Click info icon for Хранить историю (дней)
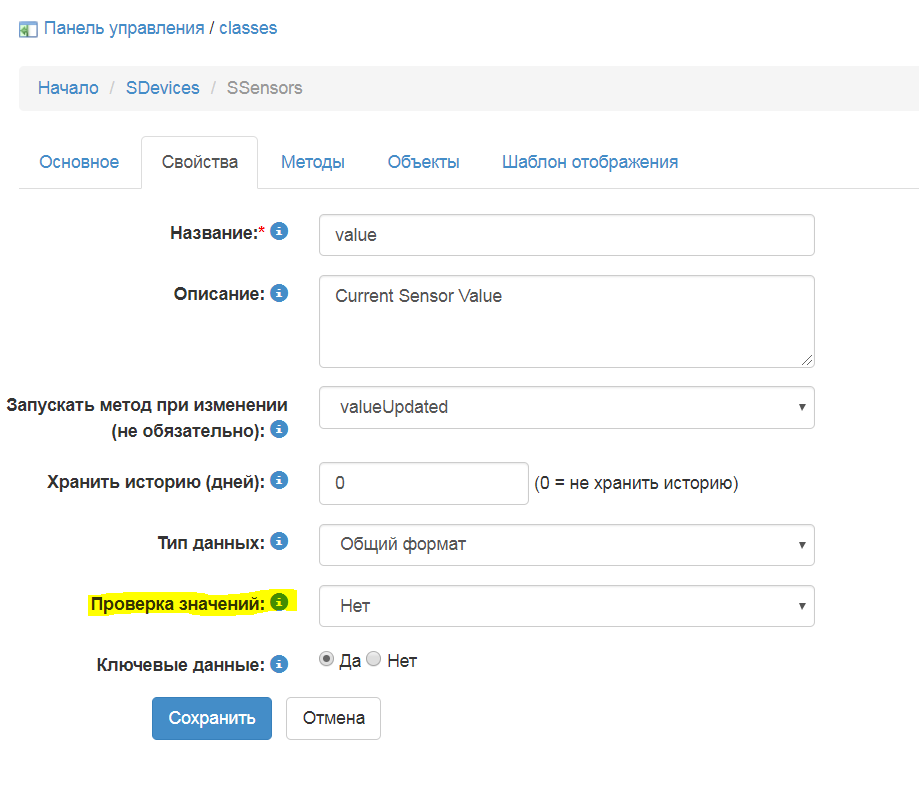919x793 pixels. (279, 481)
